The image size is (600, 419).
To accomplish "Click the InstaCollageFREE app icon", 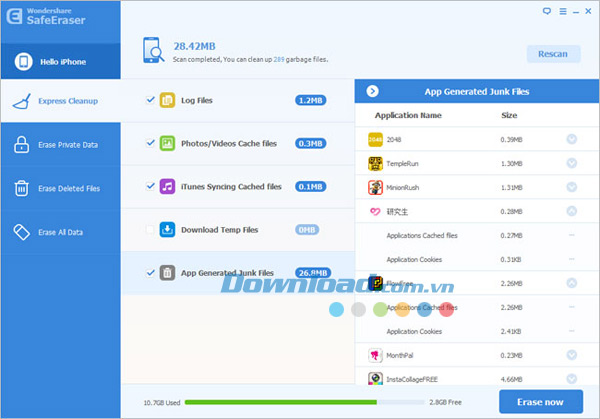I will coord(375,379).
